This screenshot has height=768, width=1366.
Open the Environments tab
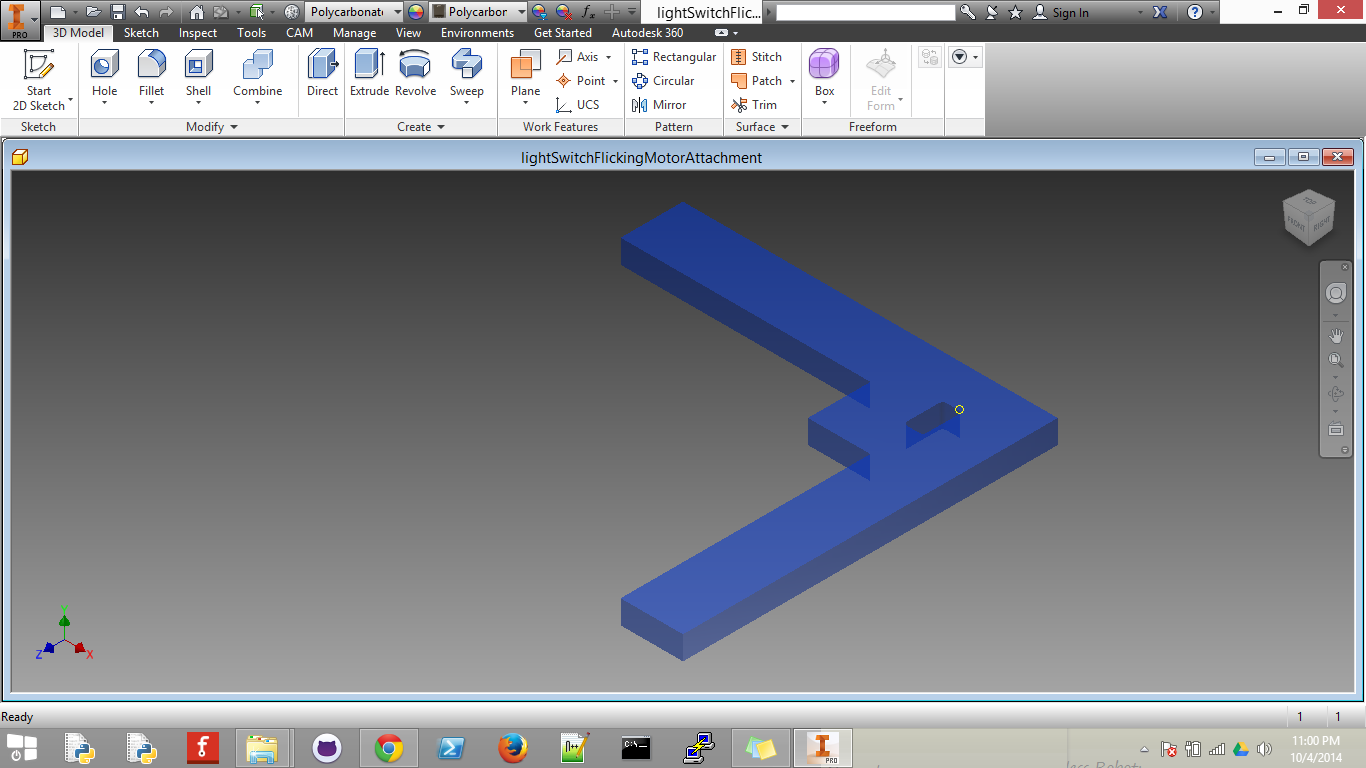[x=478, y=33]
